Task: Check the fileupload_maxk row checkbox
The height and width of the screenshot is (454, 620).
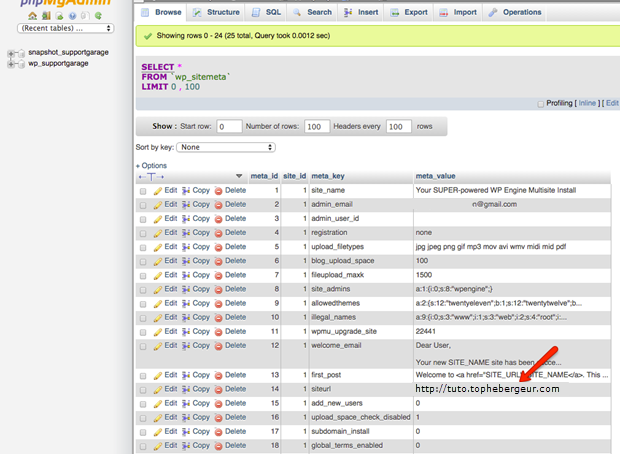Action: tap(143, 276)
